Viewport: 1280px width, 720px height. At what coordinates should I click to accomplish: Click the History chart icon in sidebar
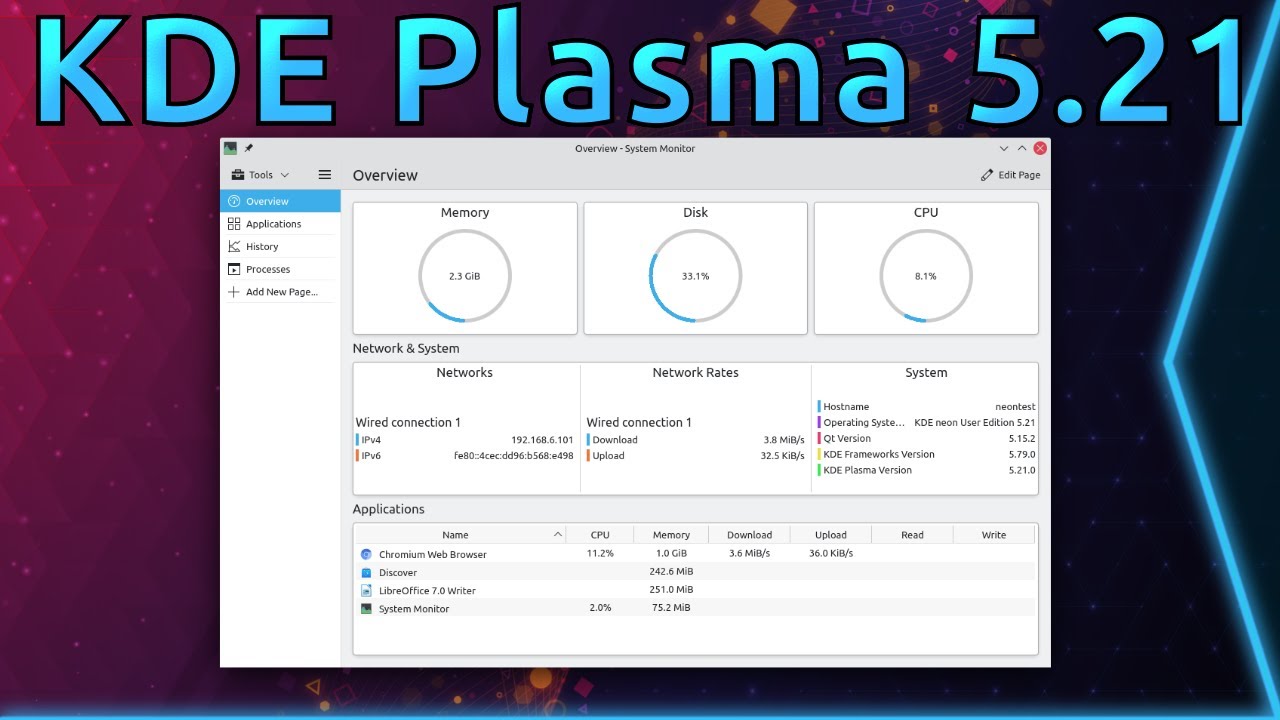[x=234, y=246]
